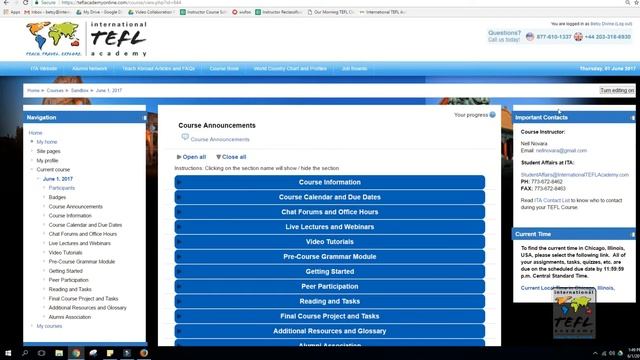Open World Country Chart and Profiles menu
Screen dimensions: 640x360
[290, 69]
